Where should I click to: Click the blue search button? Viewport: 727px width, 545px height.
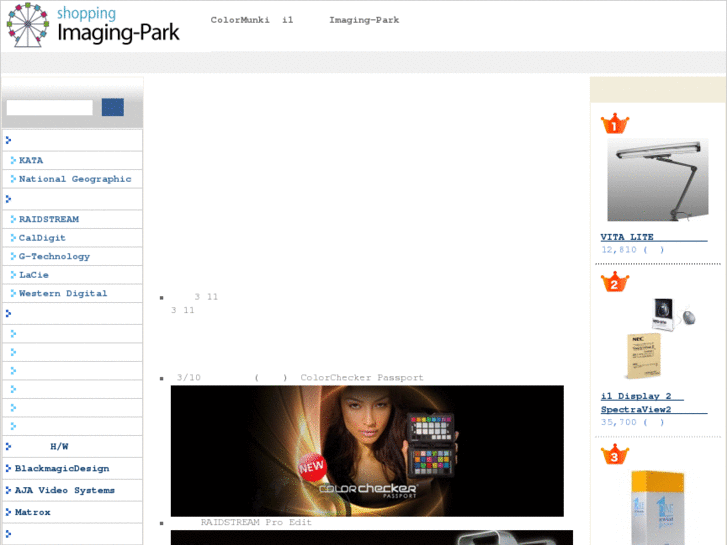(113, 107)
